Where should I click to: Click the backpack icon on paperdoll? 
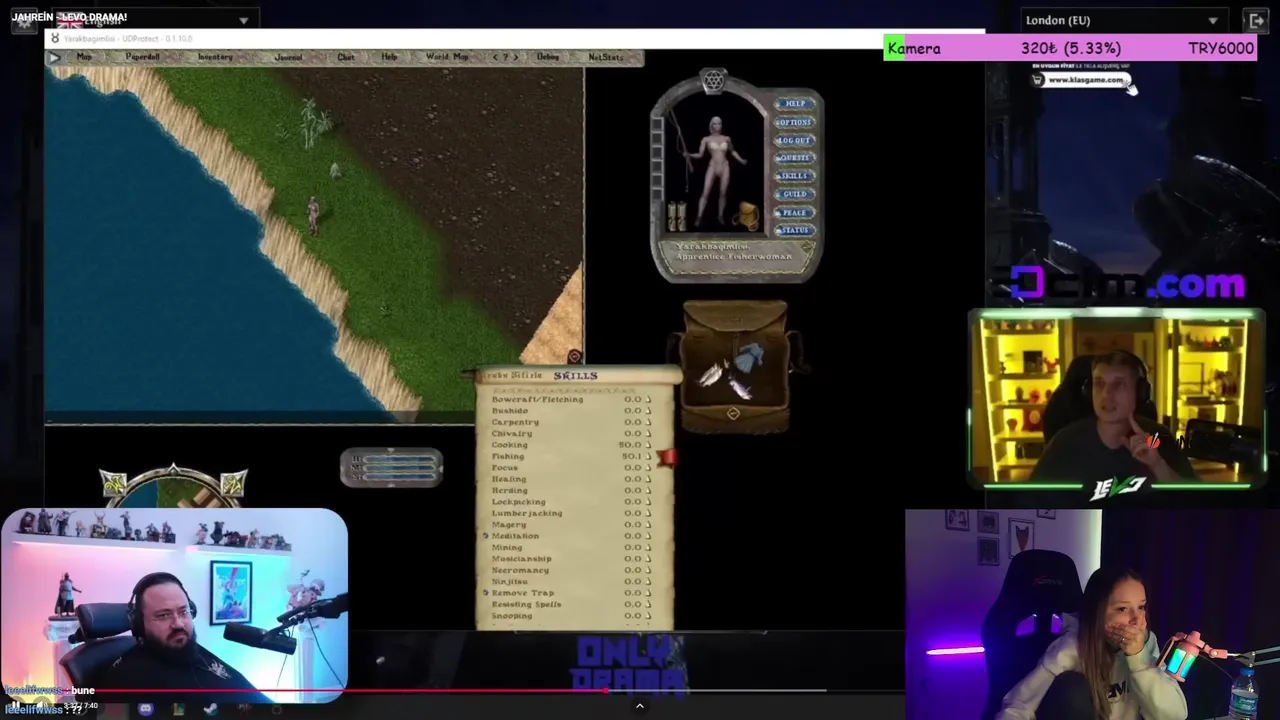click(748, 215)
